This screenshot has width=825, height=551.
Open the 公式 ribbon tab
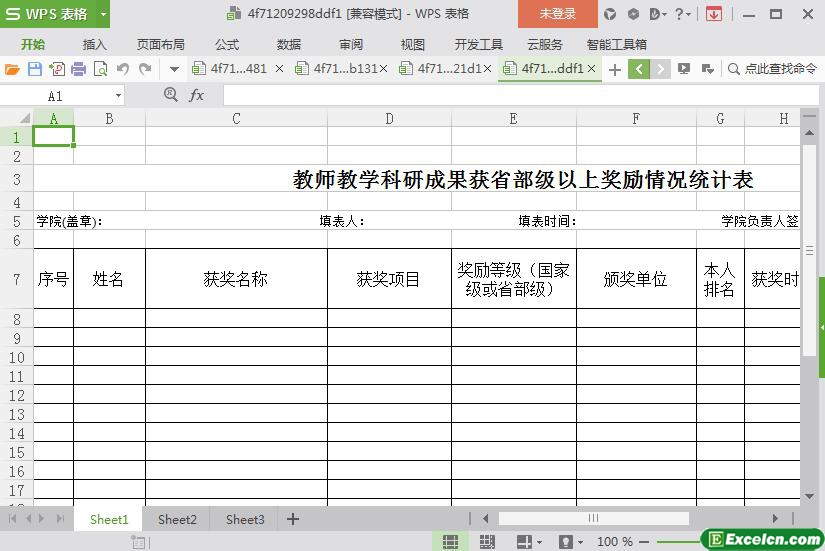pyautogui.click(x=227, y=45)
